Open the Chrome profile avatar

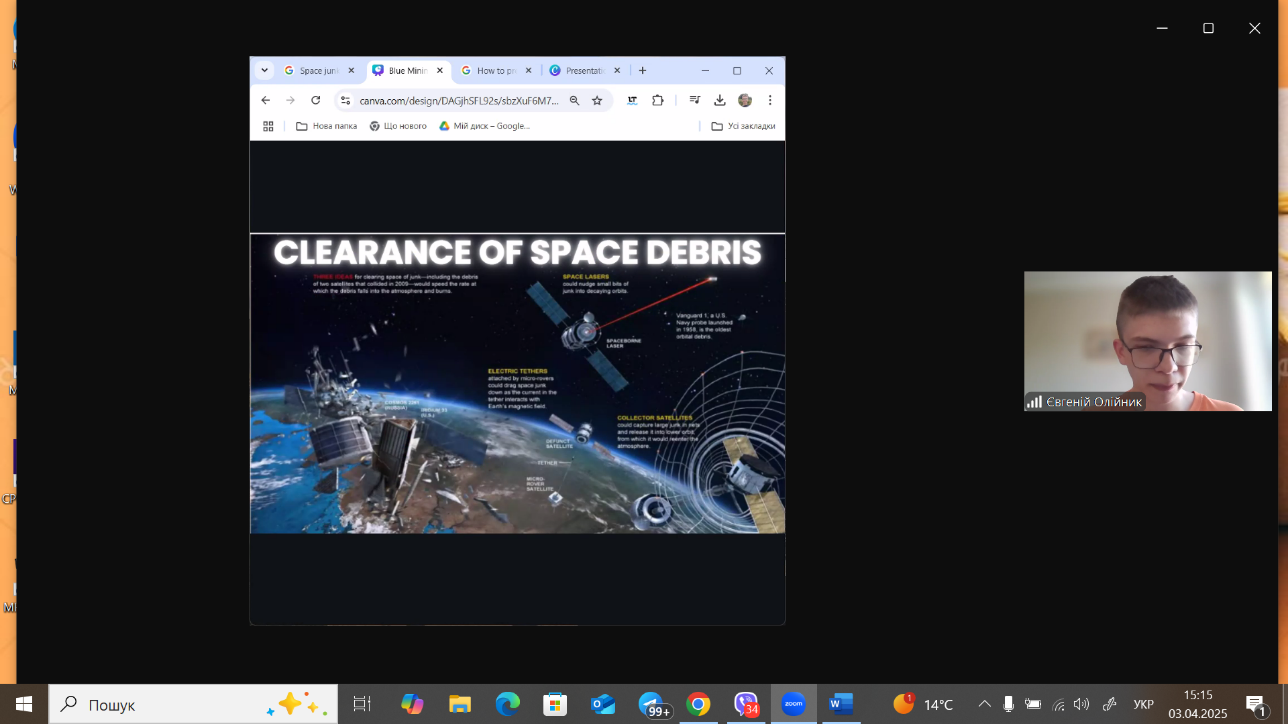pyautogui.click(x=744, y=100)
